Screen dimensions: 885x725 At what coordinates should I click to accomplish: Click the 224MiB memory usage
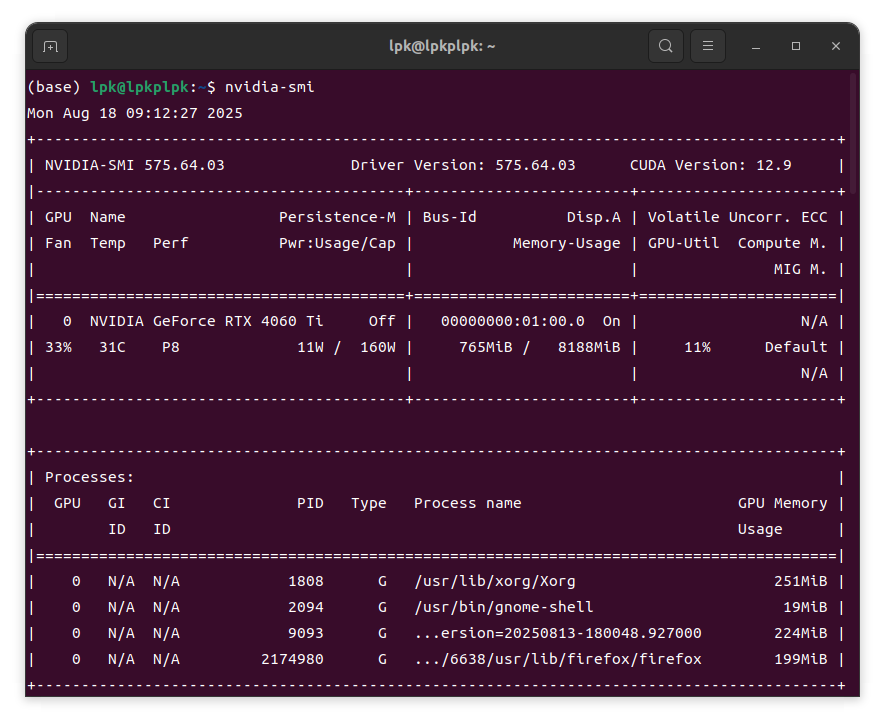coord(800,633)
